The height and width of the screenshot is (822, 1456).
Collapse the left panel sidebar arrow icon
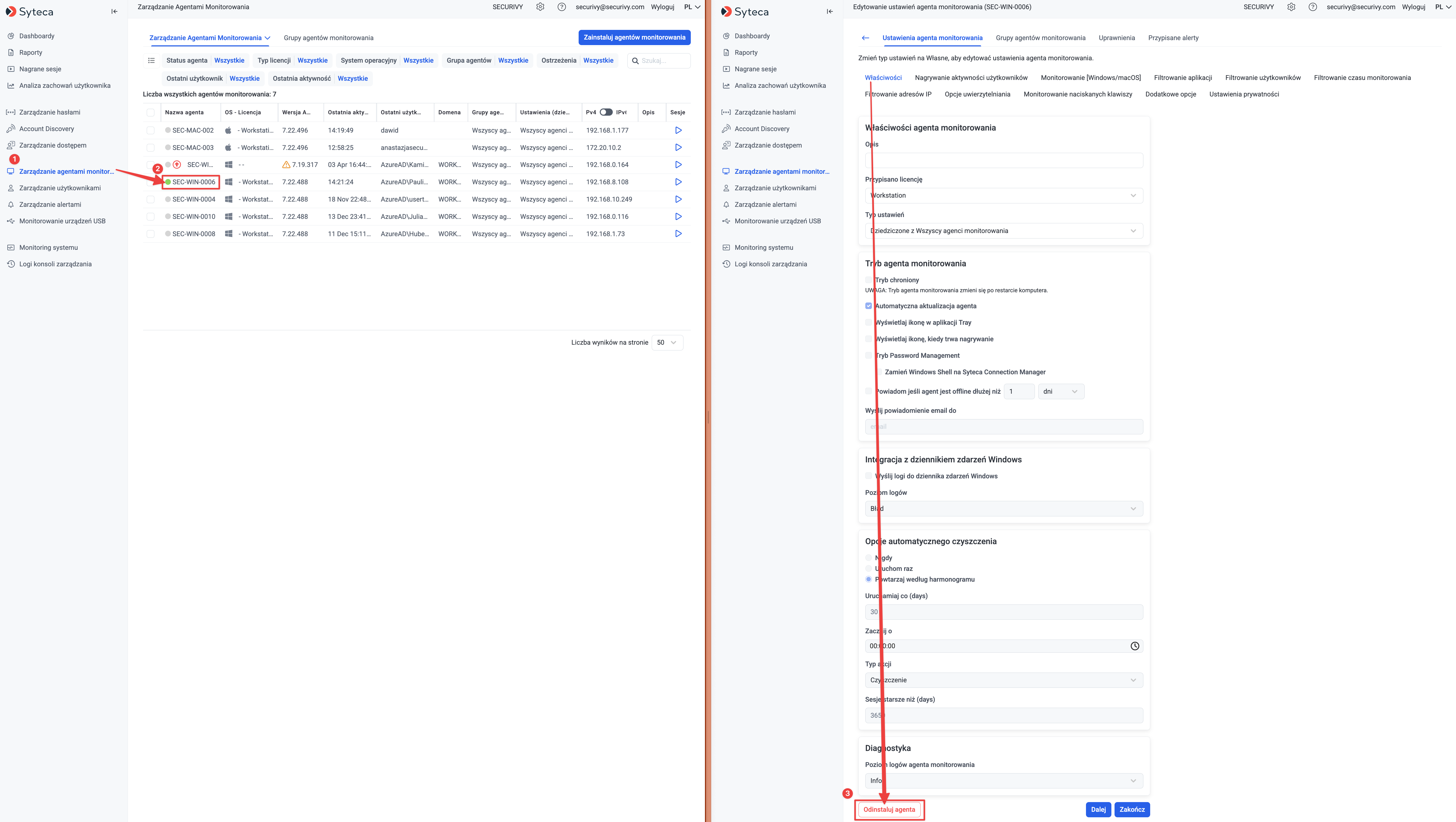click(x=114, y=11)
